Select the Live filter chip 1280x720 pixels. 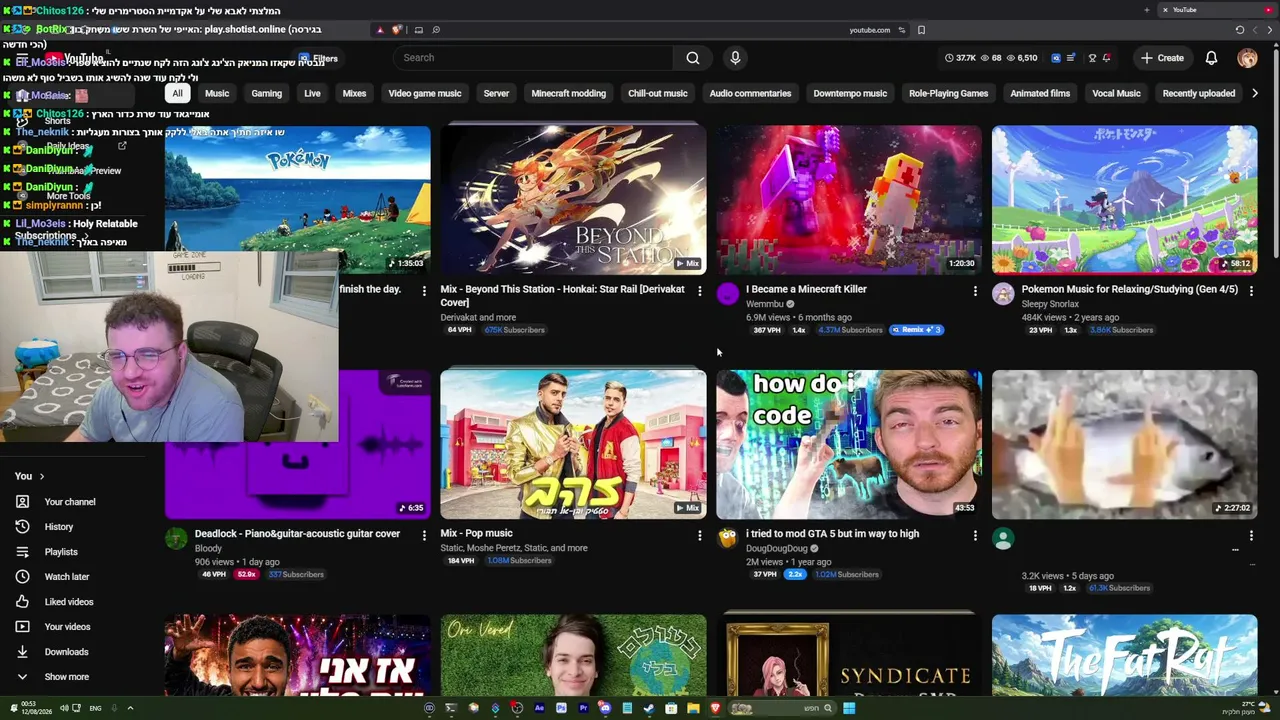(x=312, y=93)
